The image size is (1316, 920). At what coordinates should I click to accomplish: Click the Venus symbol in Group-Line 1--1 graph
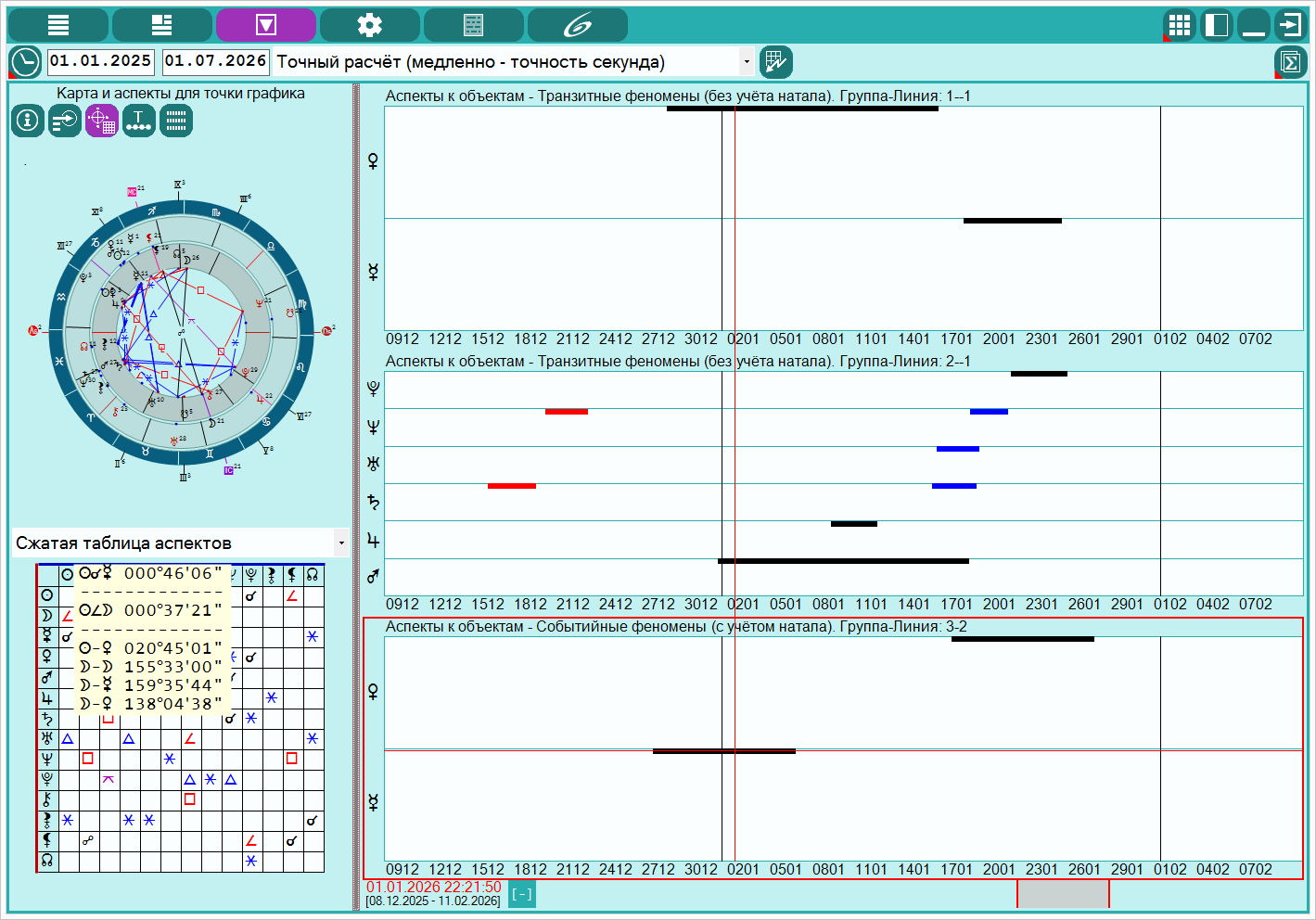click(373, 161)
